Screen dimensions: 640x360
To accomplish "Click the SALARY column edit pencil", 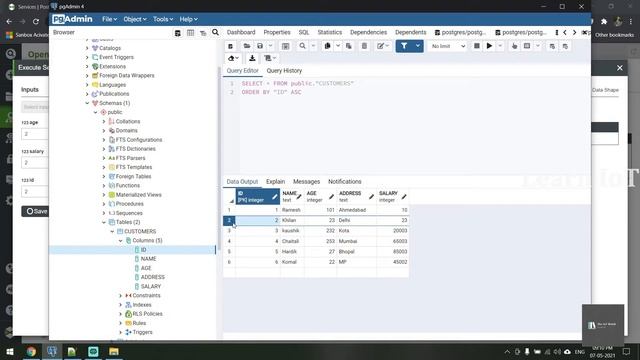I will (x=404, y=197).
